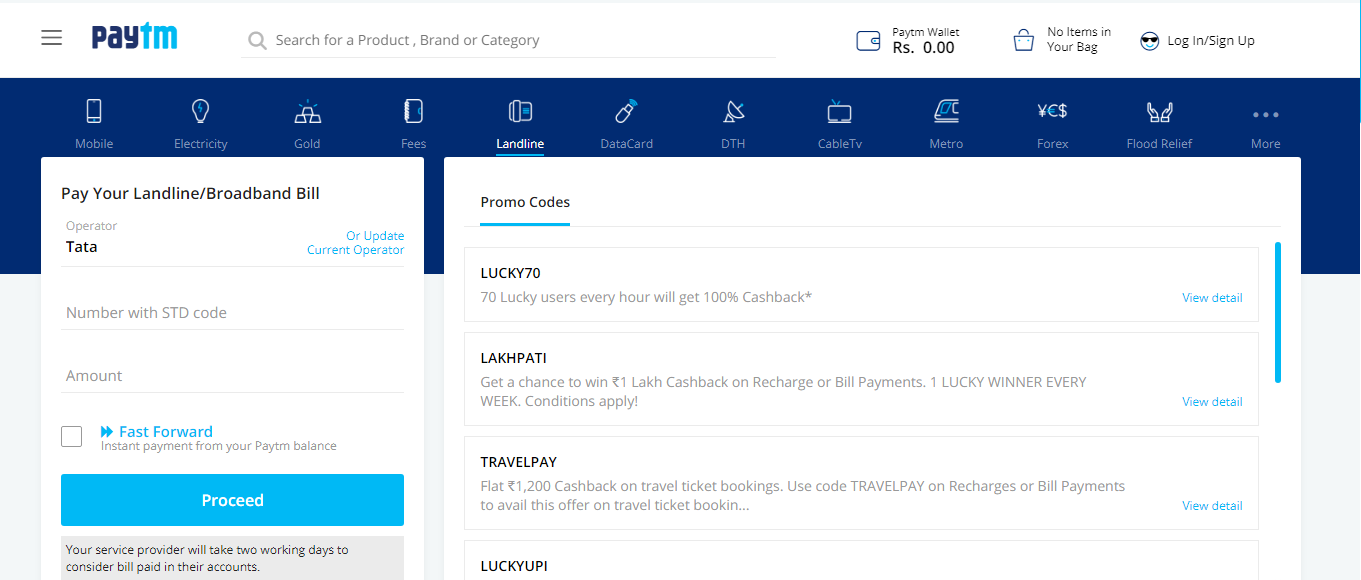View detail of TRAVELPAY promo
This screenshot has height=580, width=1361.
[x=1212, y=506]
